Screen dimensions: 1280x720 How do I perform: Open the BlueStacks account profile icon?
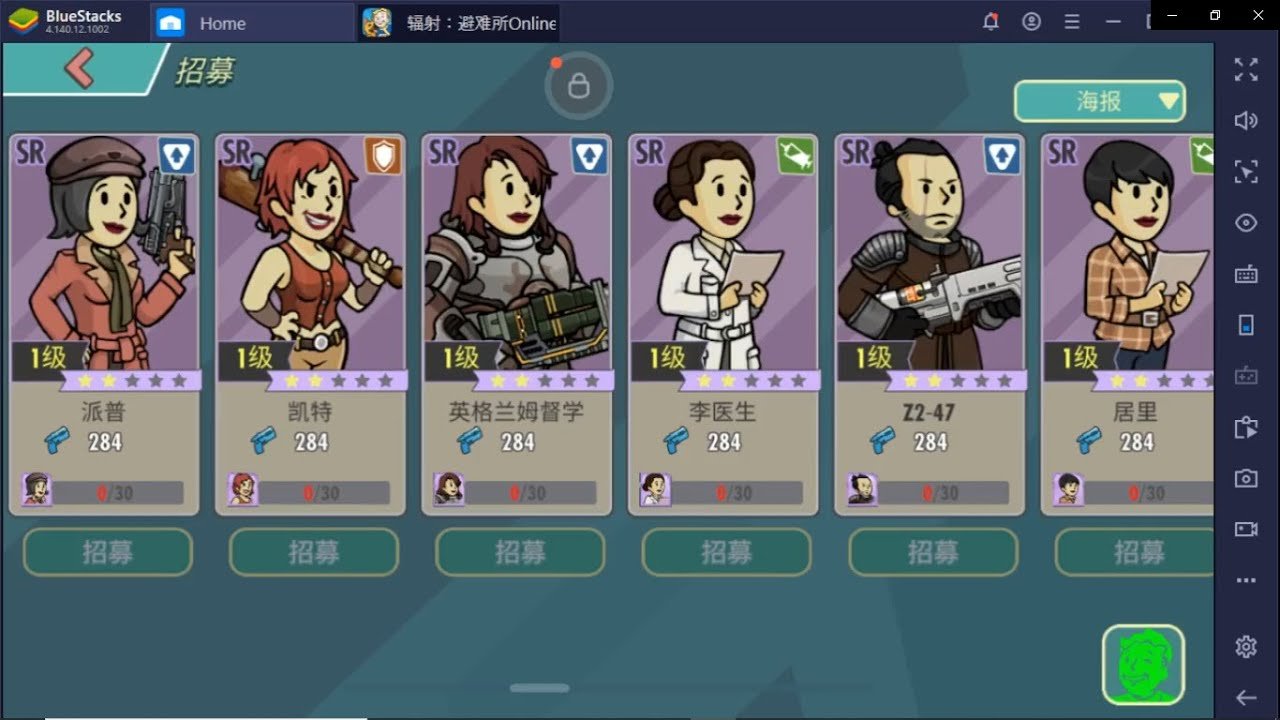pos(1032,21)
